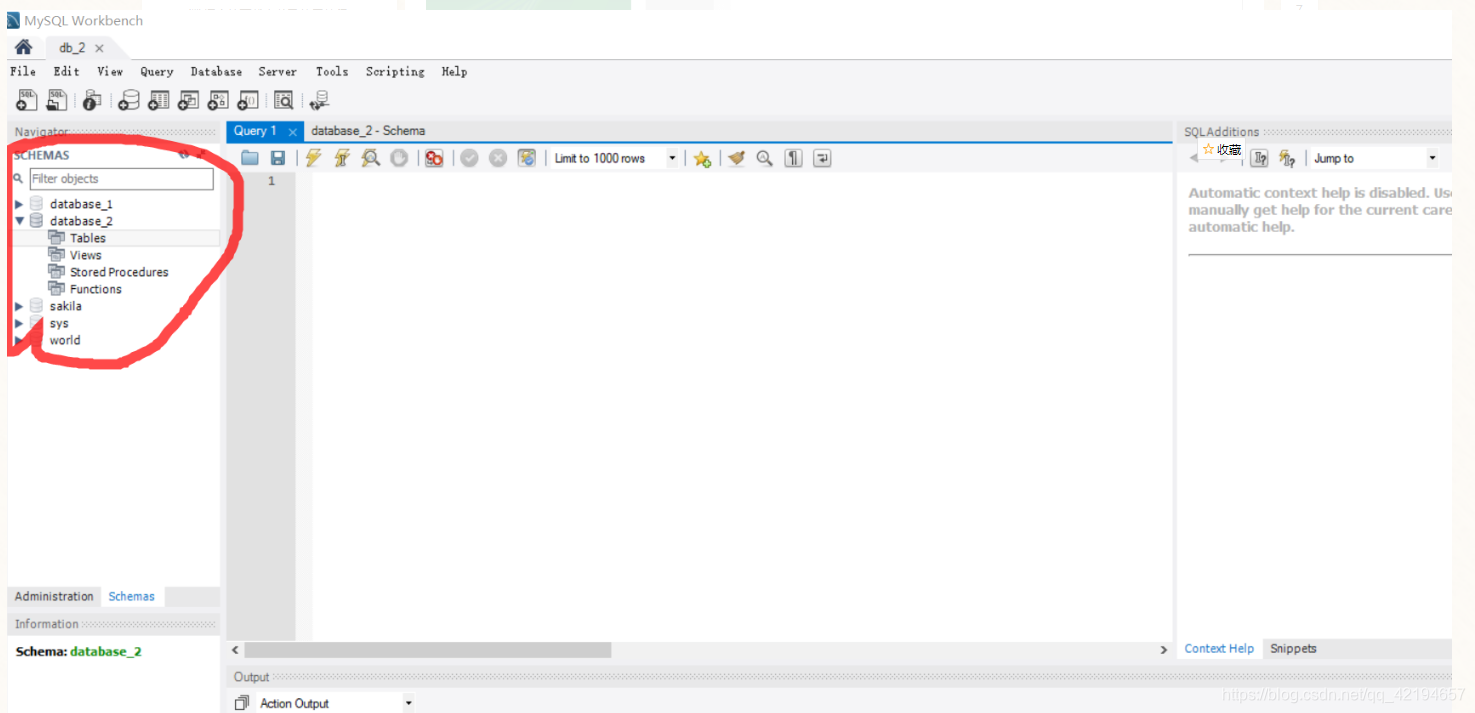
Task: Open a SQL script file in new tab
Action: (x=57, y=100)
